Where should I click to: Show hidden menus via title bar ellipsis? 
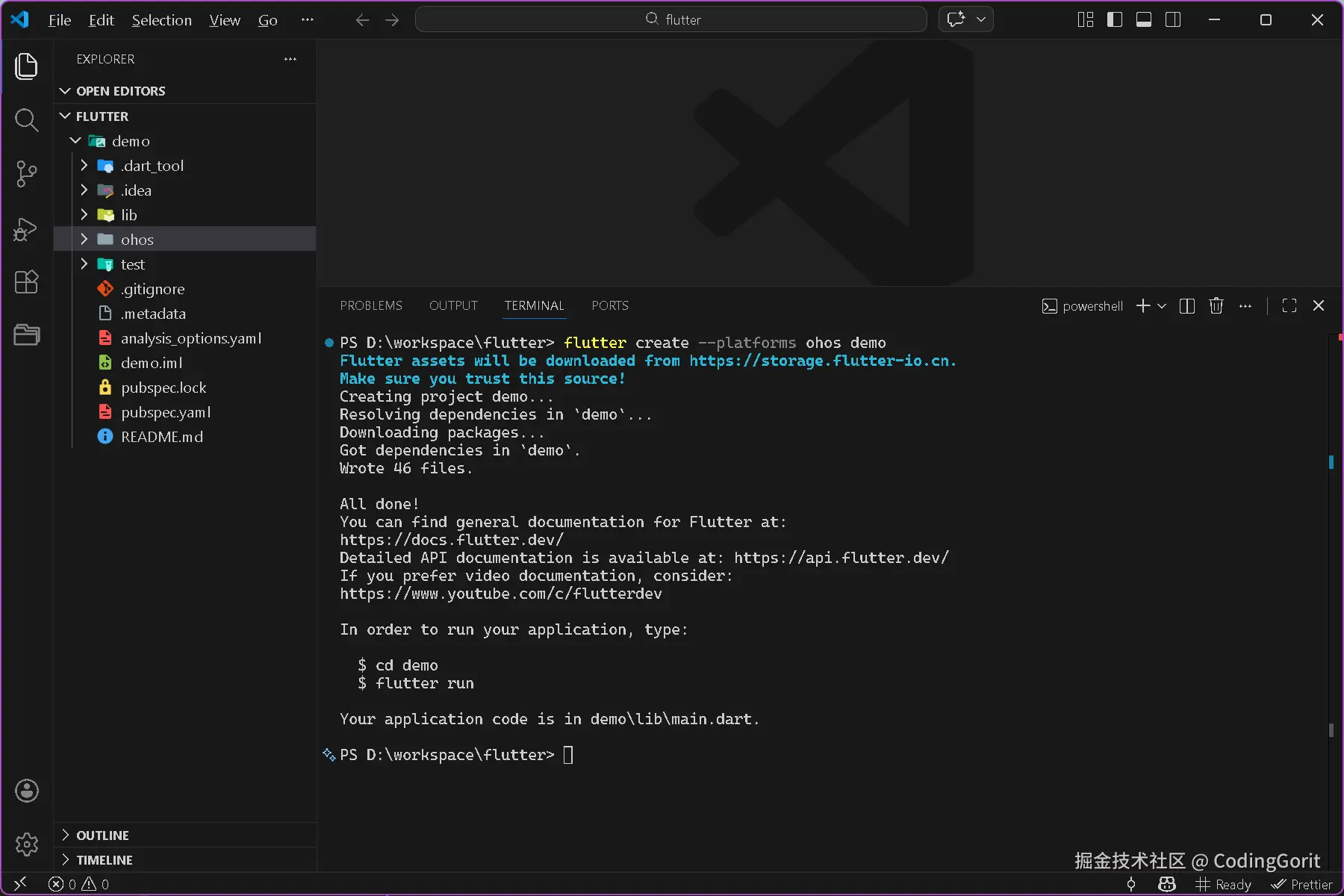(x=307, y=20)
